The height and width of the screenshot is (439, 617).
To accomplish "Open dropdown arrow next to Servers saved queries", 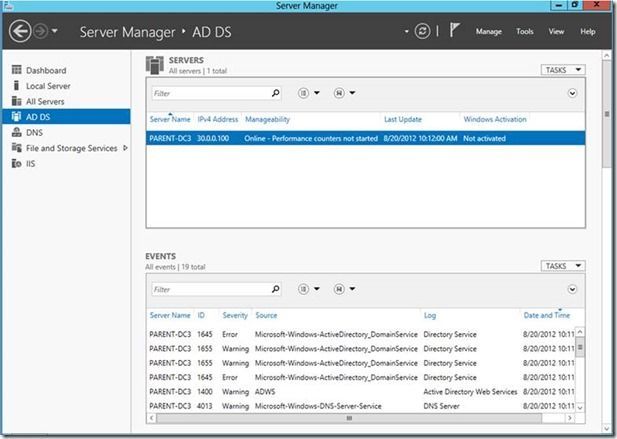I will (353, 93).
